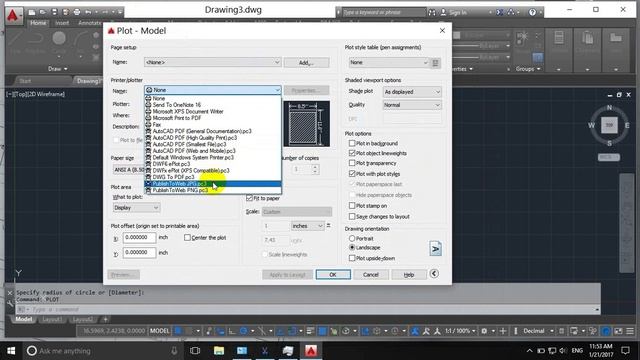Open the 1:1 / 100% annotation scale dropdown
This screenshot has height=360, width=640.
(460, 331)
